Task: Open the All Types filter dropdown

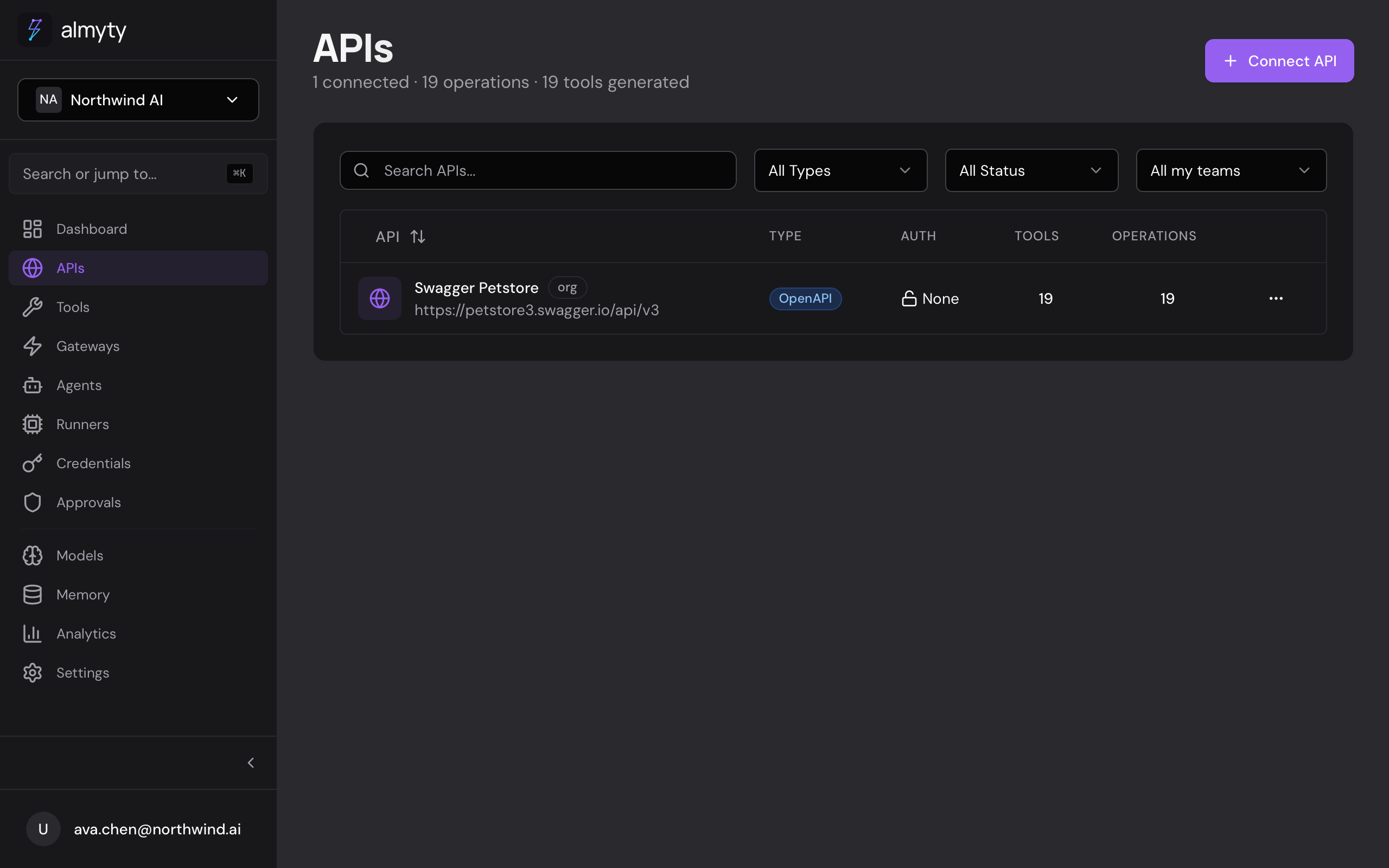Action: pyautogui.click(x=840, y=170)
